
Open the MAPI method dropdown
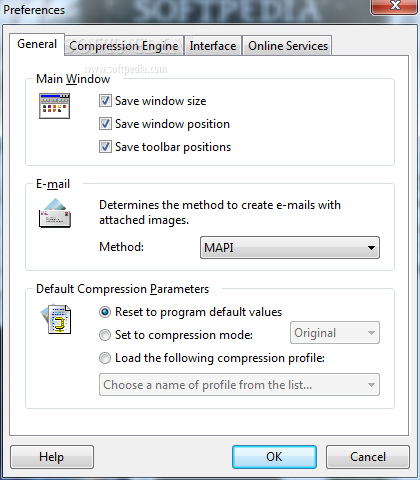(290, 248)
